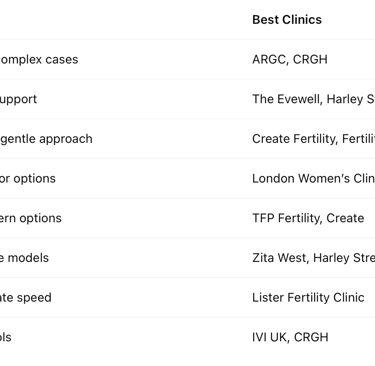The width and height of the screenshot is (375, 366).
Task: Select the TFP Fertility, Create cell
Action: 308,218
